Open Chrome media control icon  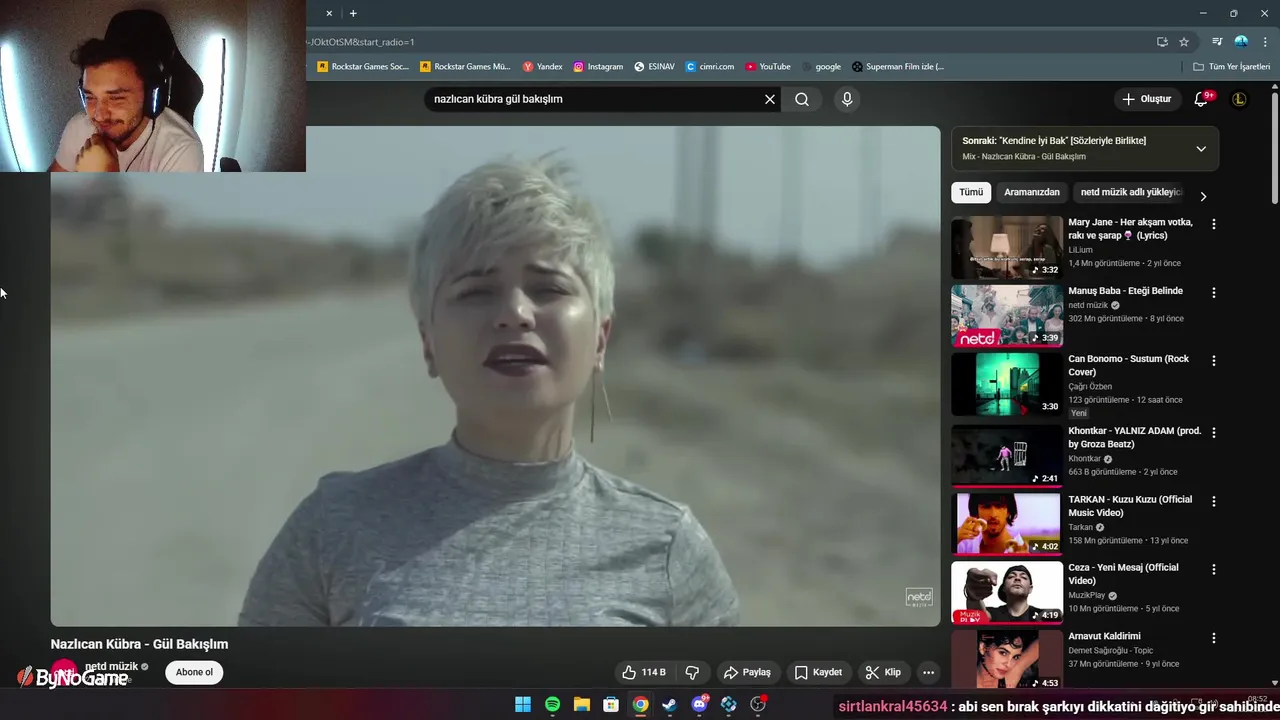(1217, 42)
